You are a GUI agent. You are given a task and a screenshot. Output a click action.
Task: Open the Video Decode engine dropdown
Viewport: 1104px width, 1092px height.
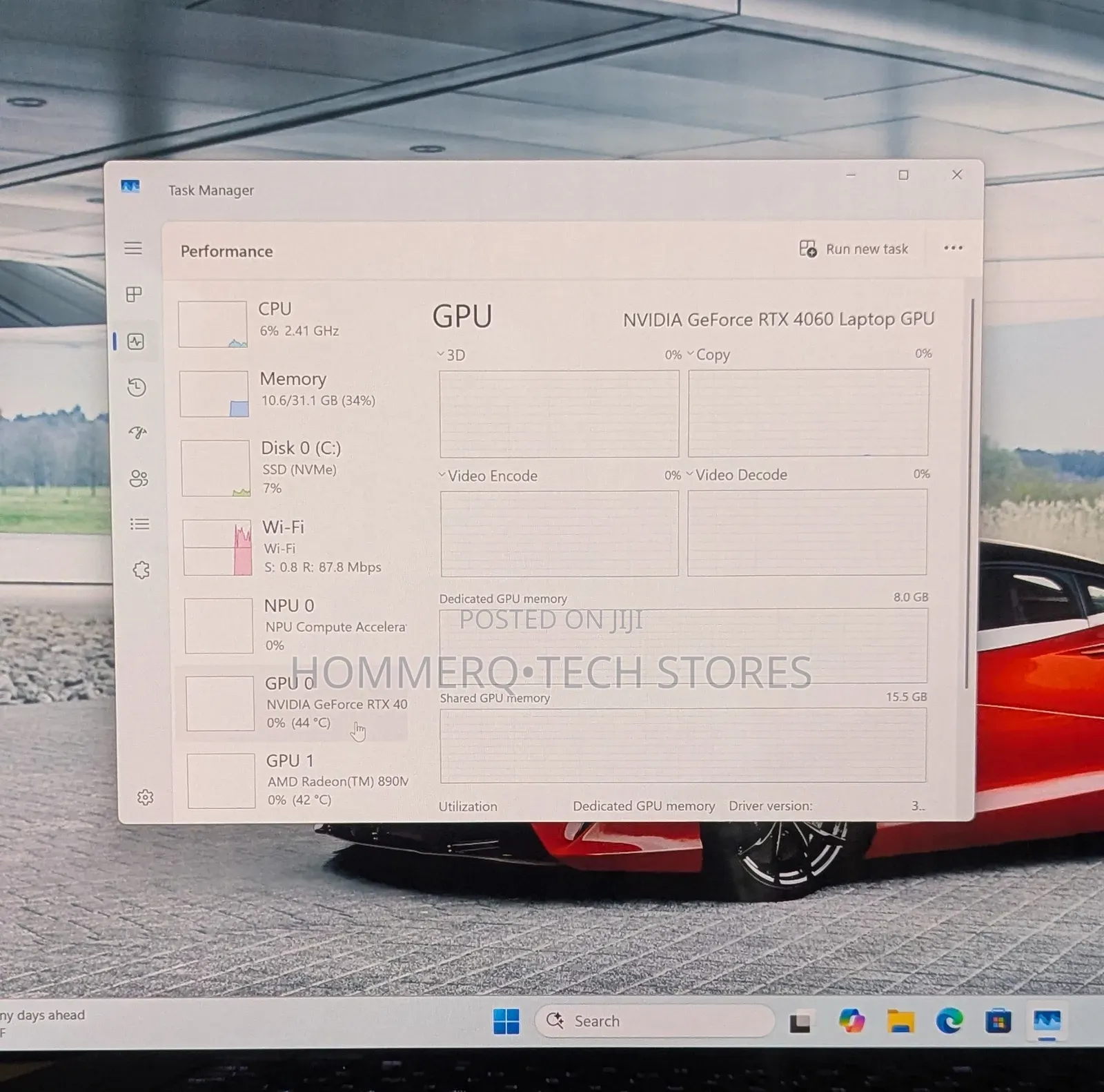[x=737, y=475]
